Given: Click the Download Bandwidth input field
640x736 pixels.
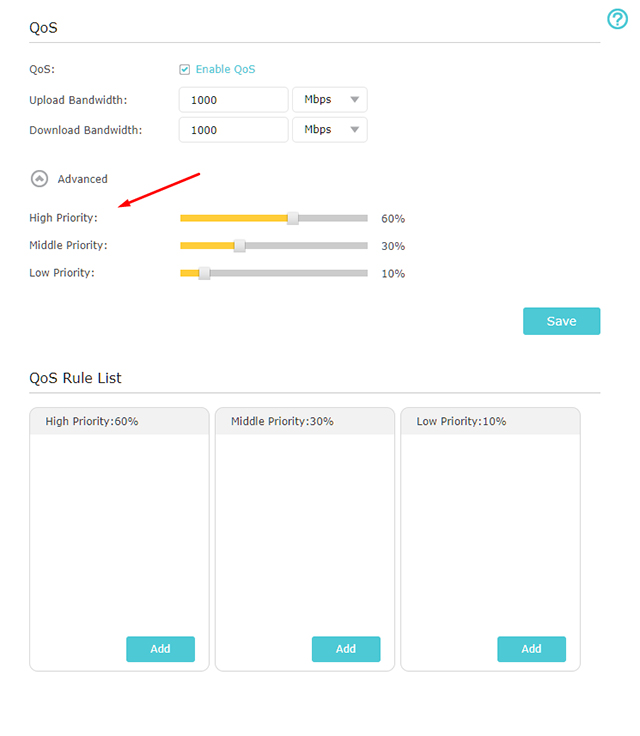Looking at the screenshot, I should [x=233, y=130].
